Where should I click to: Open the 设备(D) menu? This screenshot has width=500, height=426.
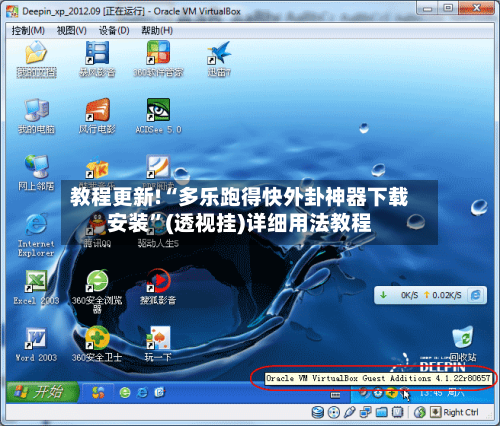[114, 31]
